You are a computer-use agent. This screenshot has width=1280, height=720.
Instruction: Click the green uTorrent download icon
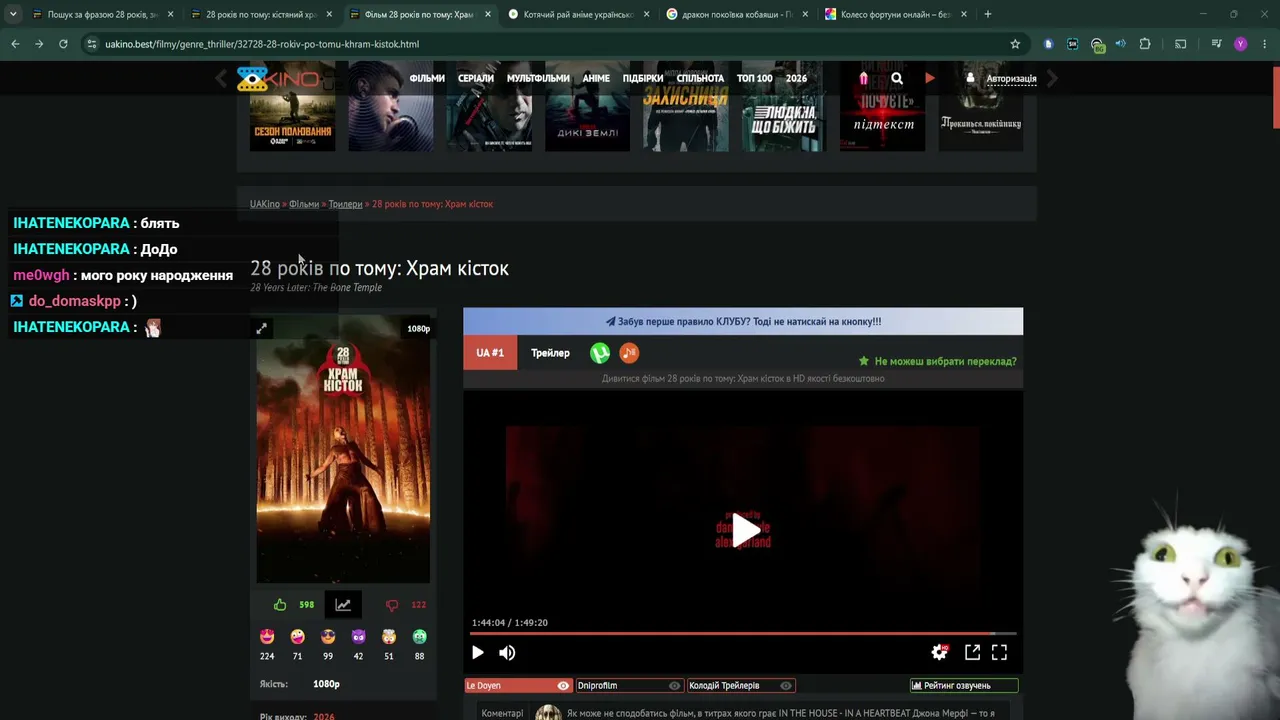pos(600,353)
